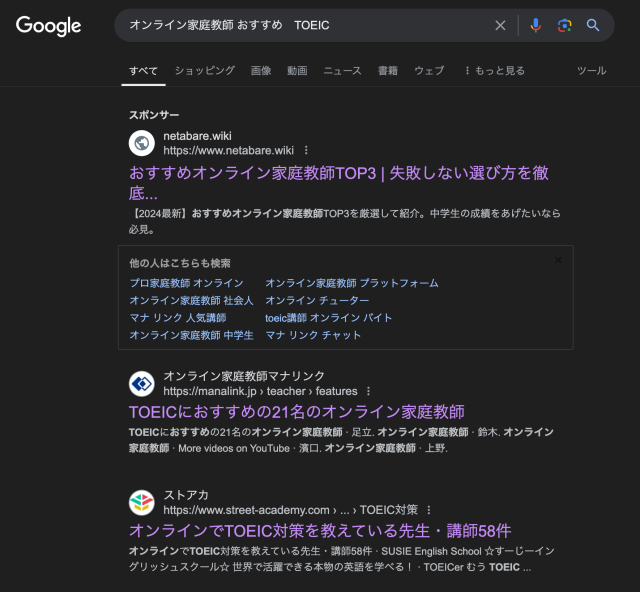Image resolution: width=640 pixels, height=592 pixels.
Task: Click the magnifying glass search button
Action: (593, 25)
